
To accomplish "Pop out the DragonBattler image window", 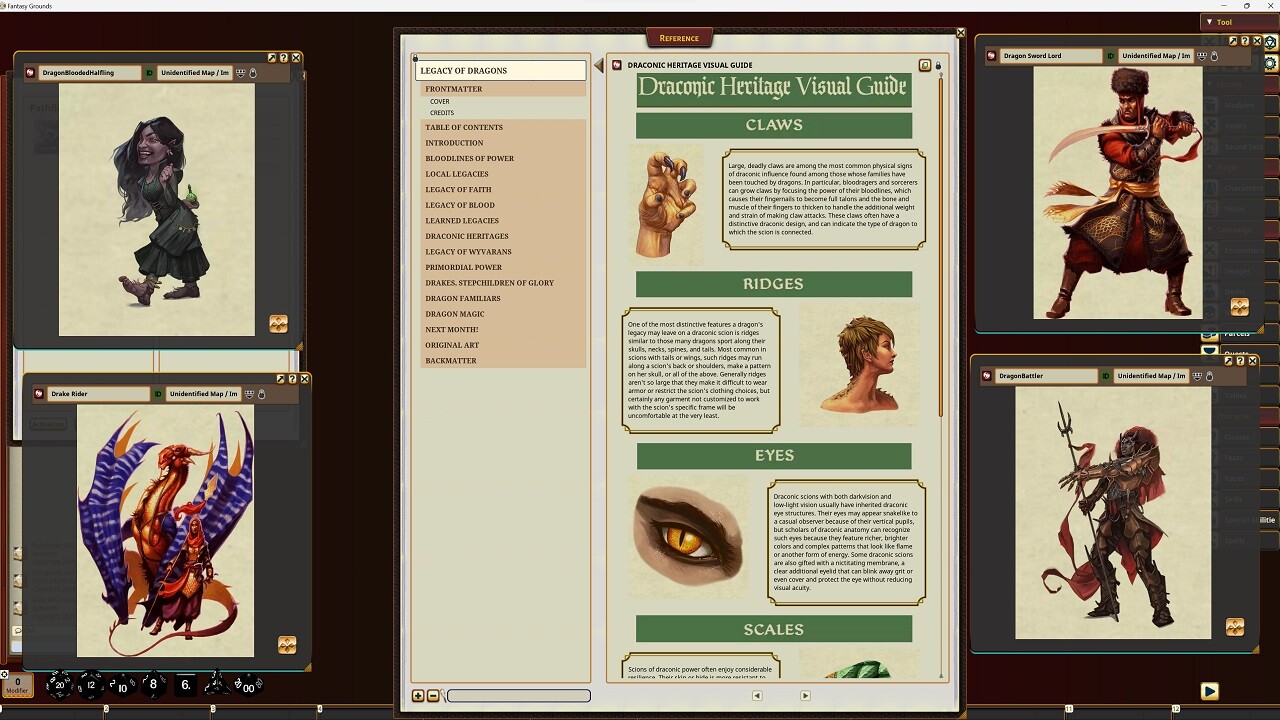I will (1229, 361).
